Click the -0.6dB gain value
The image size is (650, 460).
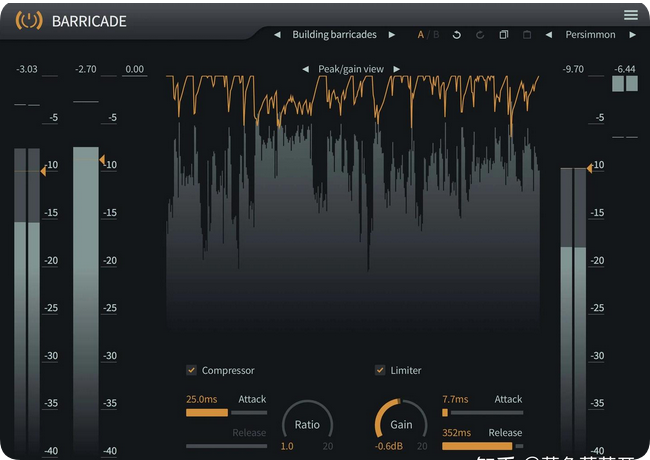tap(389, 447)
